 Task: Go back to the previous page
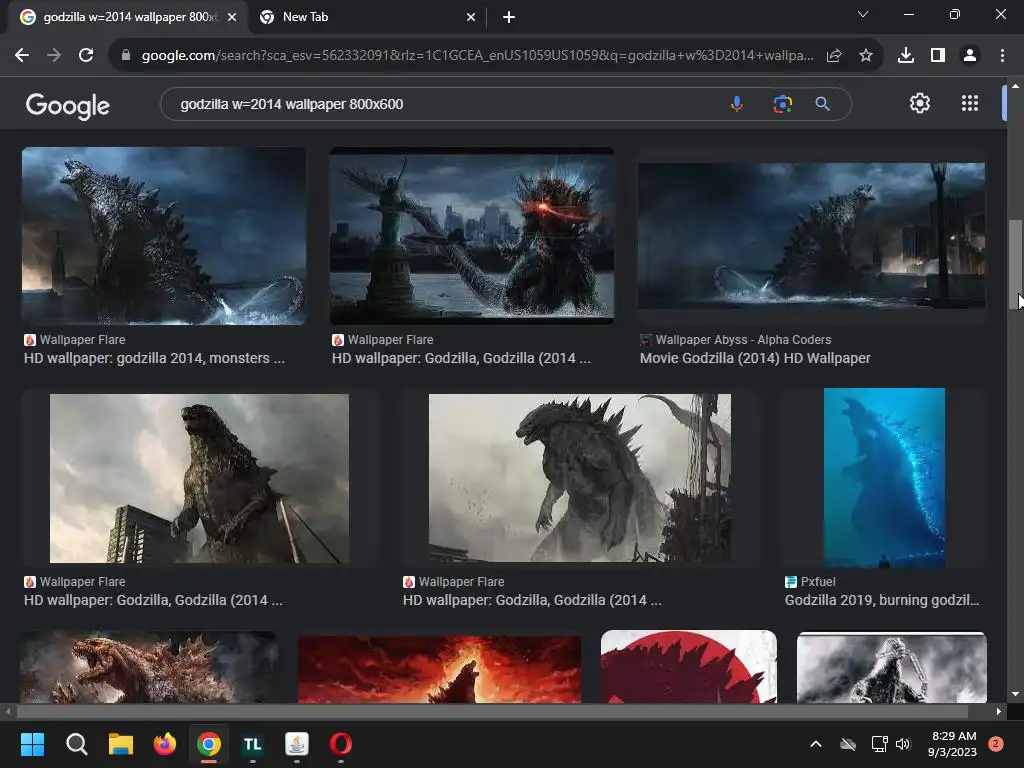pyautogui.click(x=22, y=56)
